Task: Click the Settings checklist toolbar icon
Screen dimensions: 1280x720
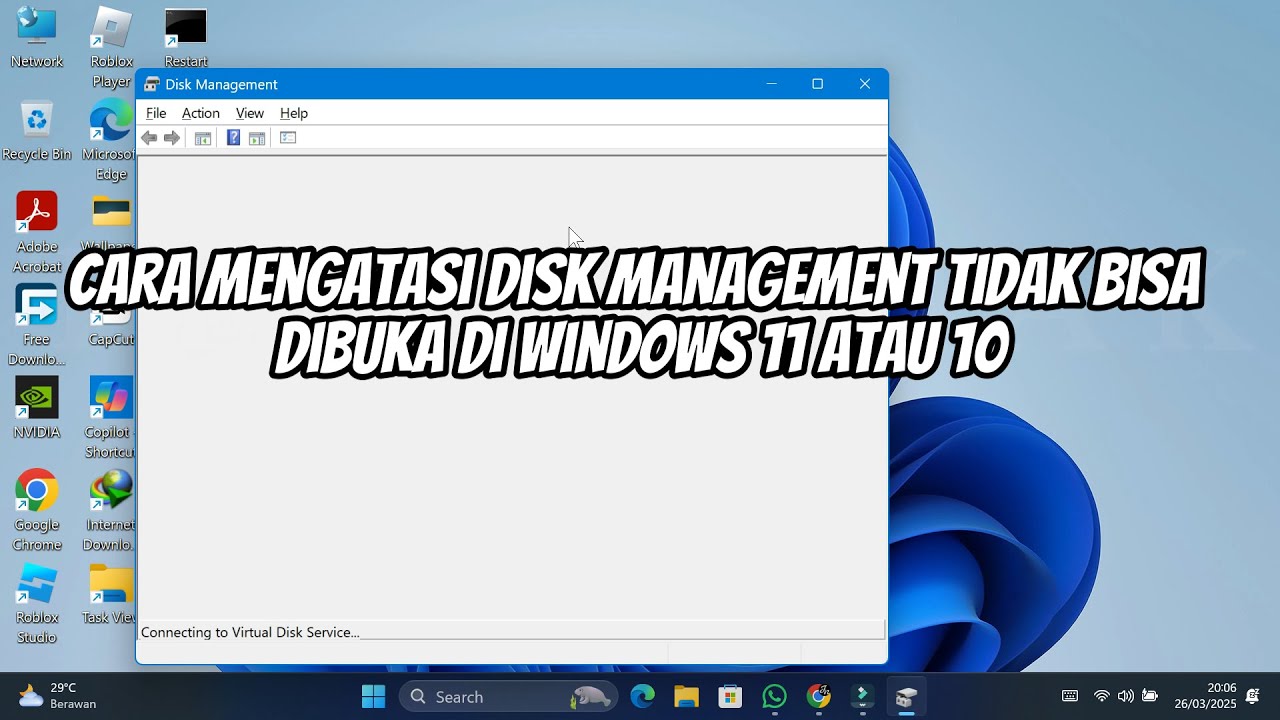Action: (x=288, y=138)
